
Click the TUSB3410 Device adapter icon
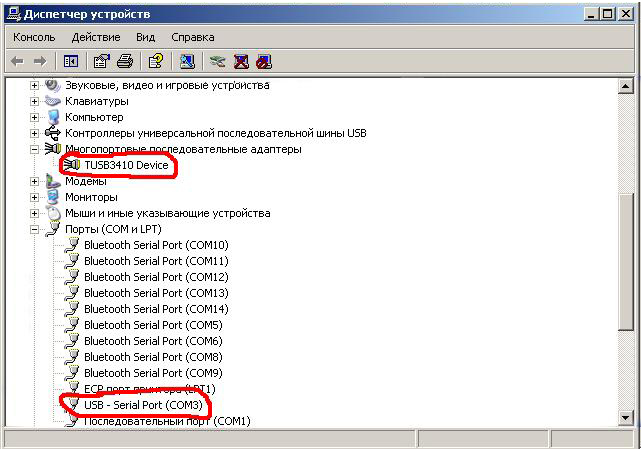pos(72,164)
